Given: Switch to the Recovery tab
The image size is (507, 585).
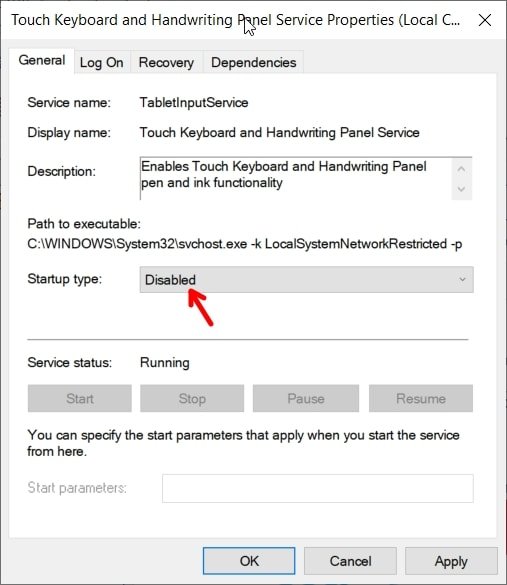Looking at the screenshot, I should click(166, 62).
